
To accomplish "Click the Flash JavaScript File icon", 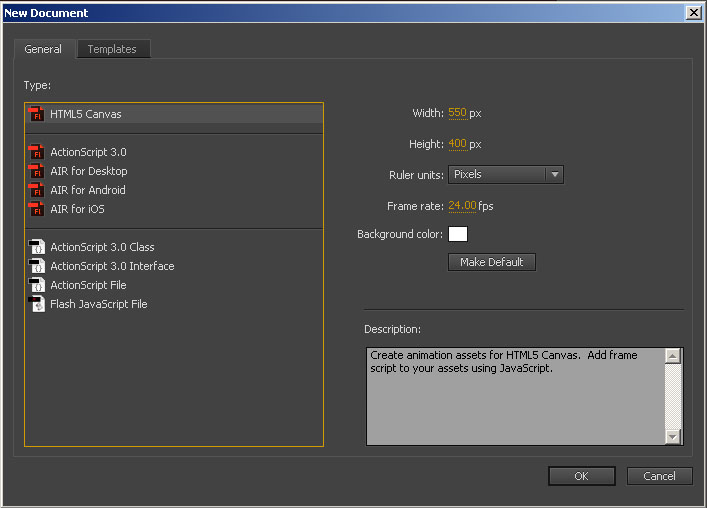I will (37, 304).
